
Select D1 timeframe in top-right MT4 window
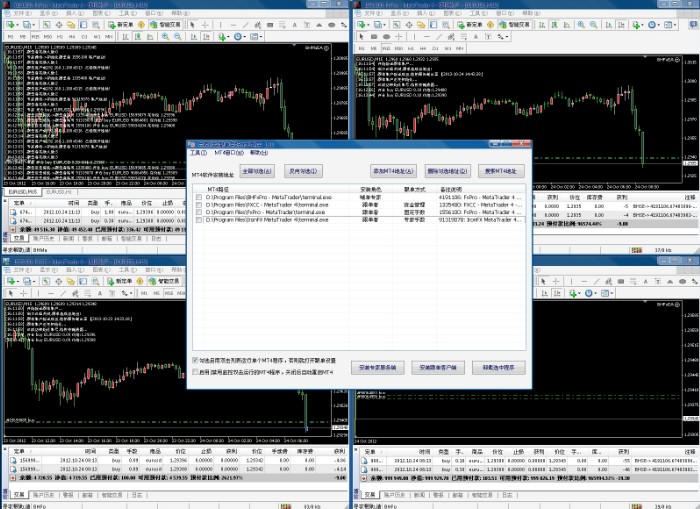435,48
